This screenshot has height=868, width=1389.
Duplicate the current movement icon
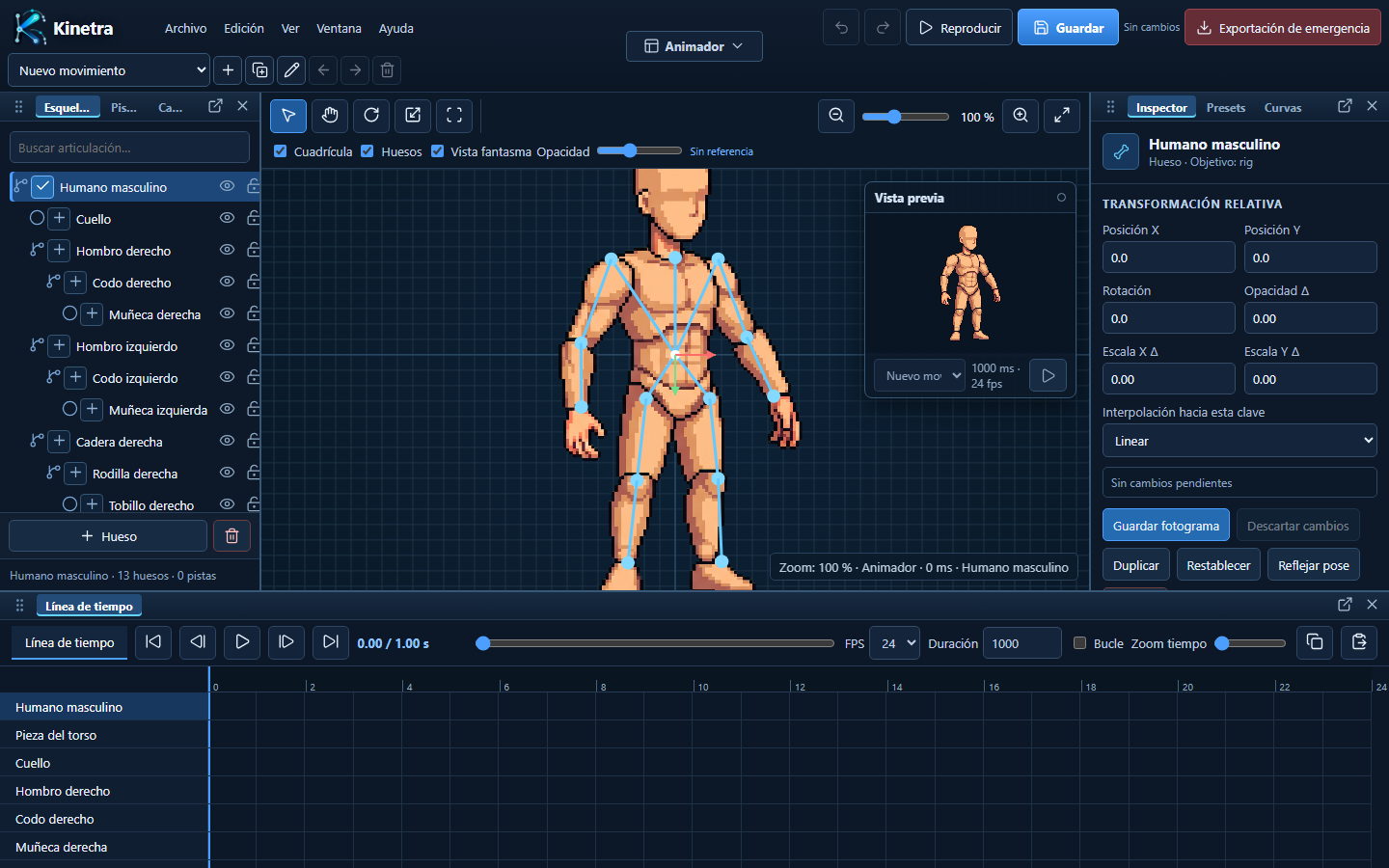point(259,70)
